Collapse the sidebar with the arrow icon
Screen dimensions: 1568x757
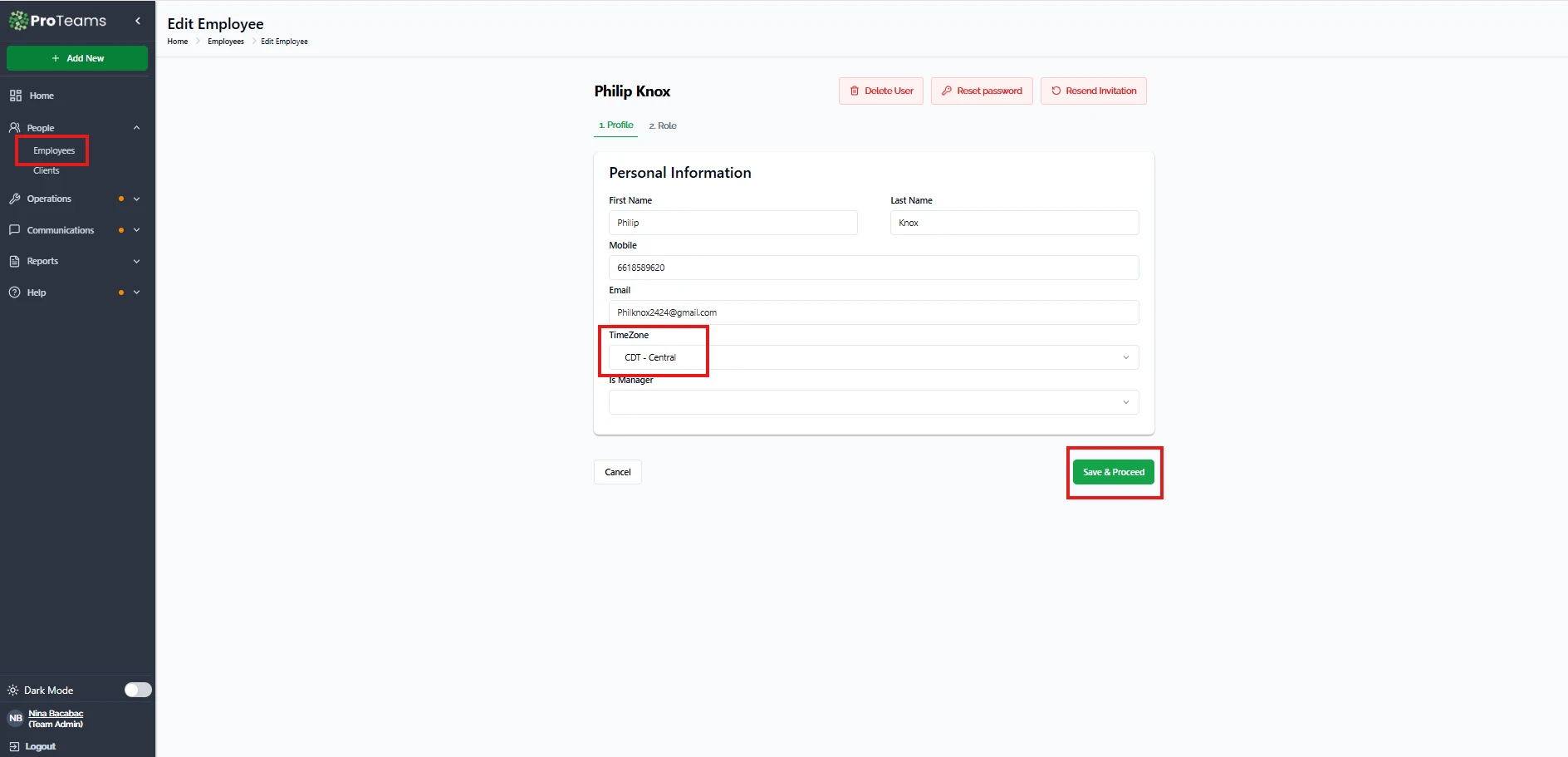point(138,21)
